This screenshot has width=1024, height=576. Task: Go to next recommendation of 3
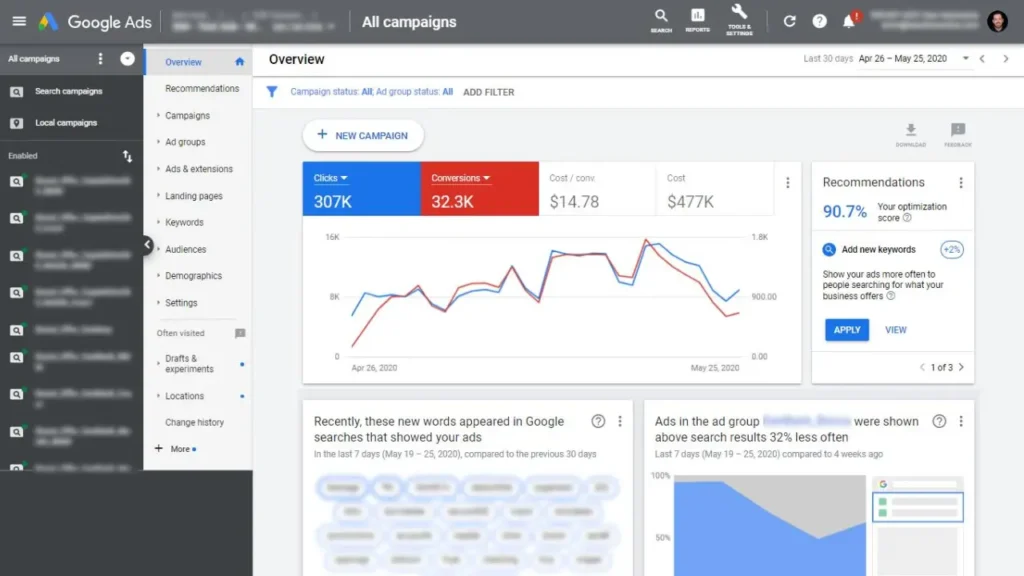961,368
